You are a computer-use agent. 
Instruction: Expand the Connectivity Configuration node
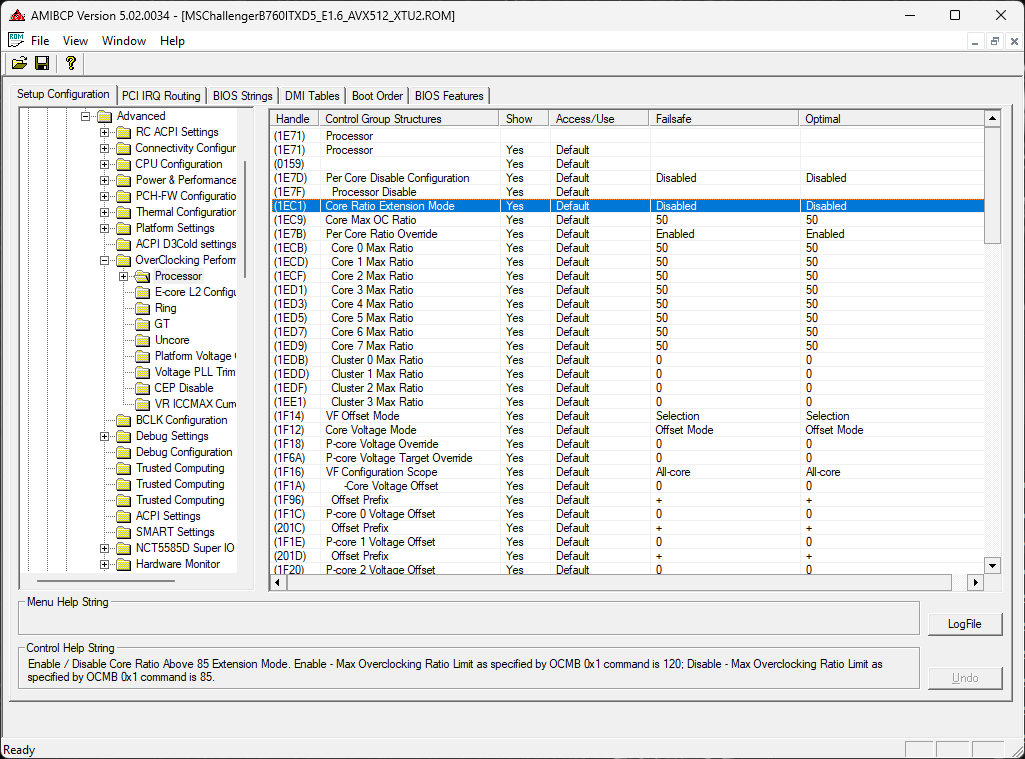tap(104, 148)
